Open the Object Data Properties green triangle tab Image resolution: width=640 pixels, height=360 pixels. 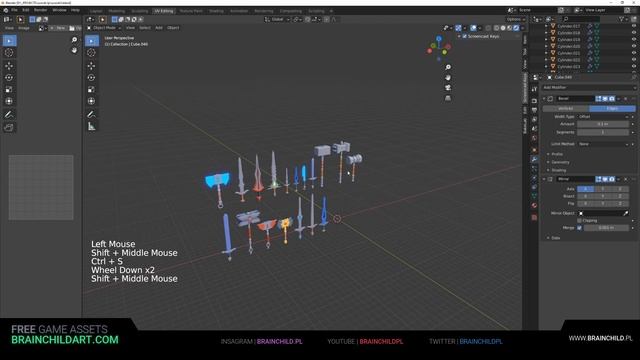534,196
